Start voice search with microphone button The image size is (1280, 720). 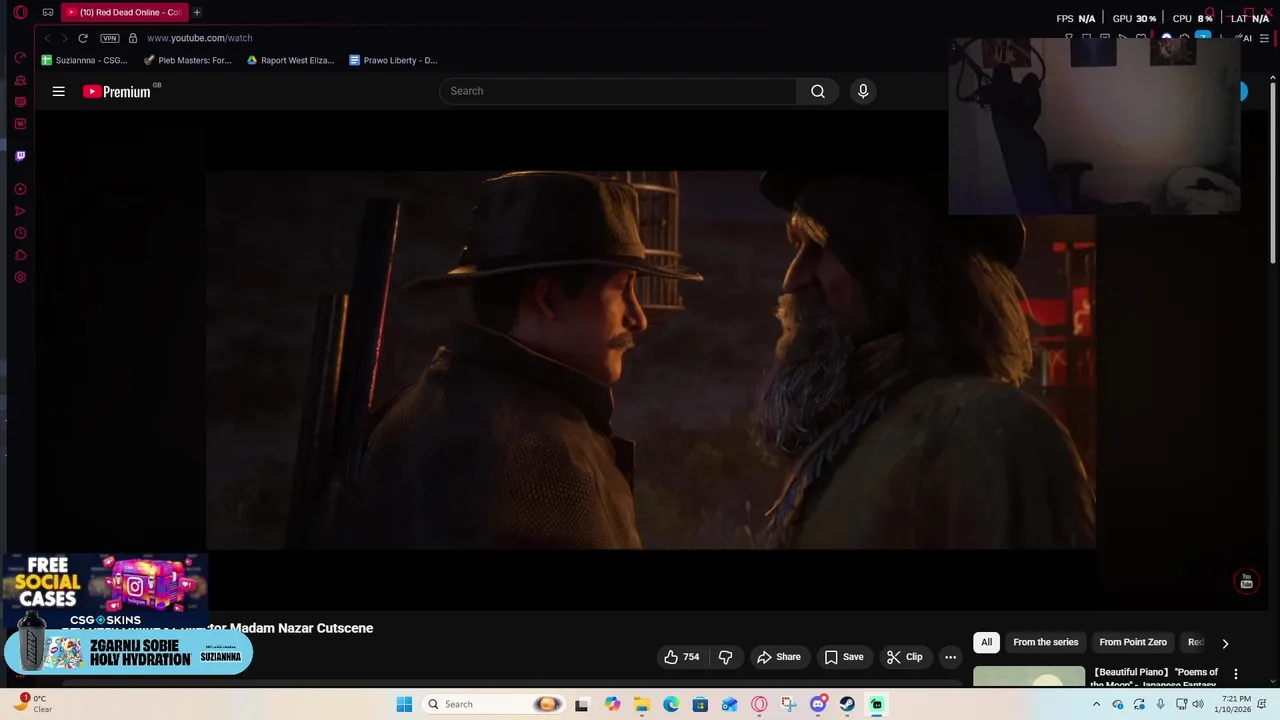click(x=863, y=91)
